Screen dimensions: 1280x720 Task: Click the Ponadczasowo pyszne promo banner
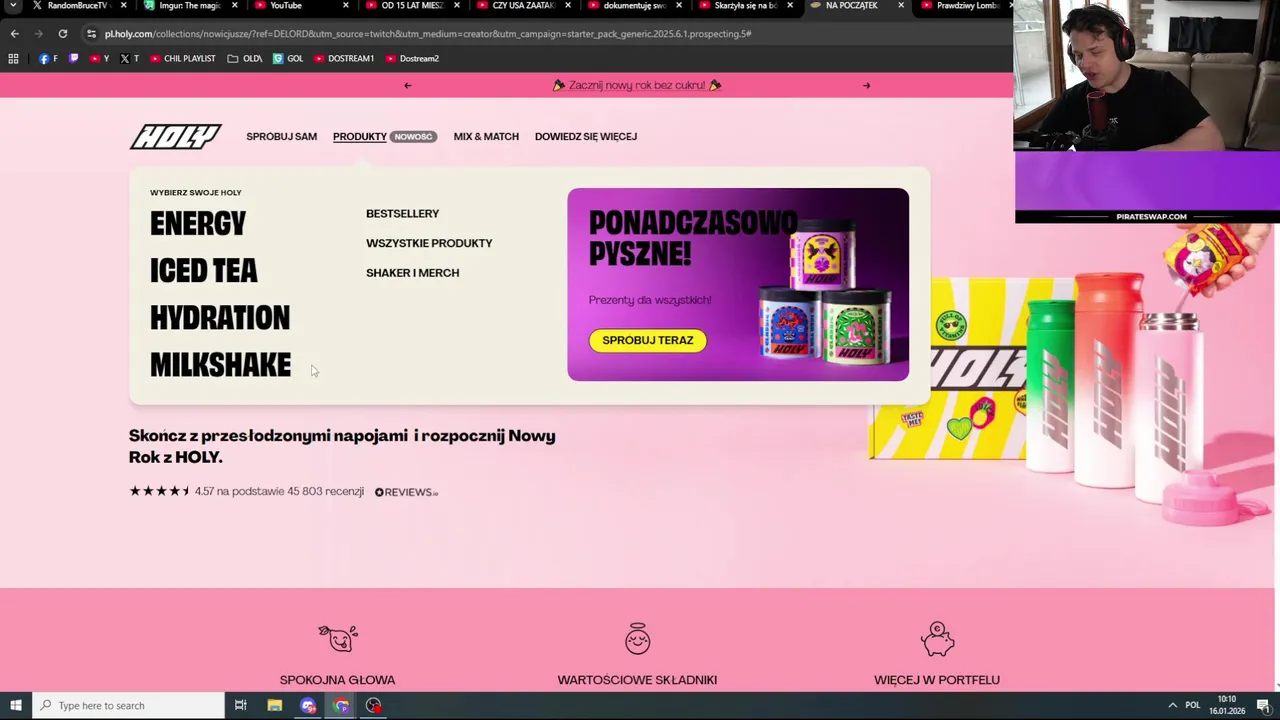click(x=738, y=284)
